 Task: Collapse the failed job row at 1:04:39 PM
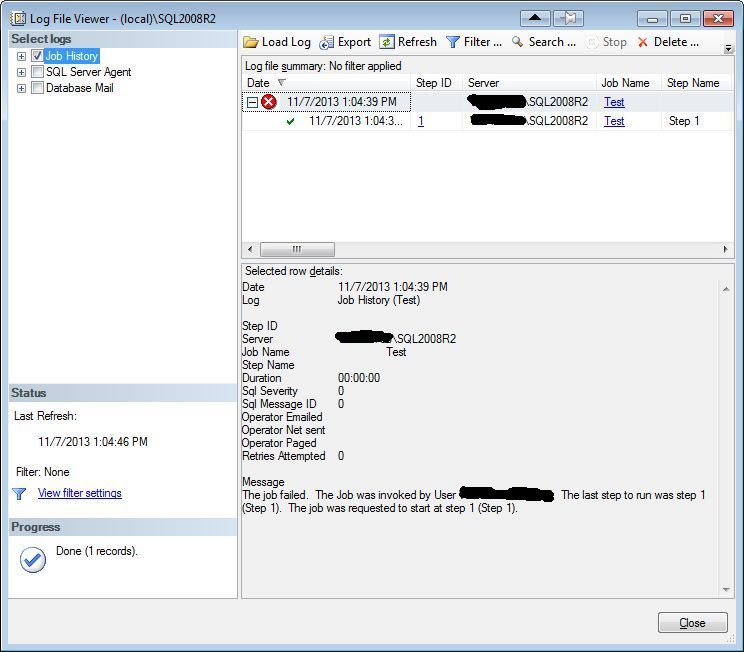coord(252,102)
